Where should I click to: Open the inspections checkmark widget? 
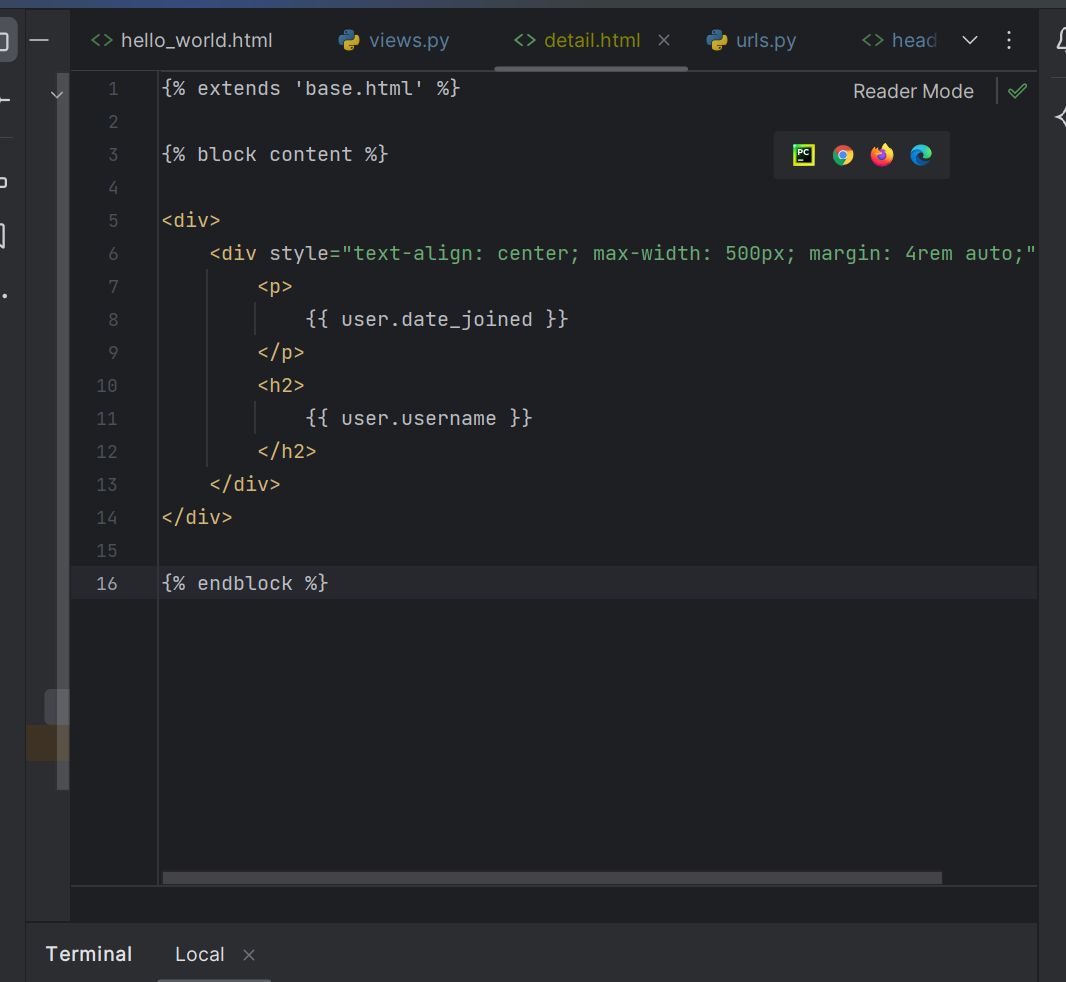(x=1018, y=91)
